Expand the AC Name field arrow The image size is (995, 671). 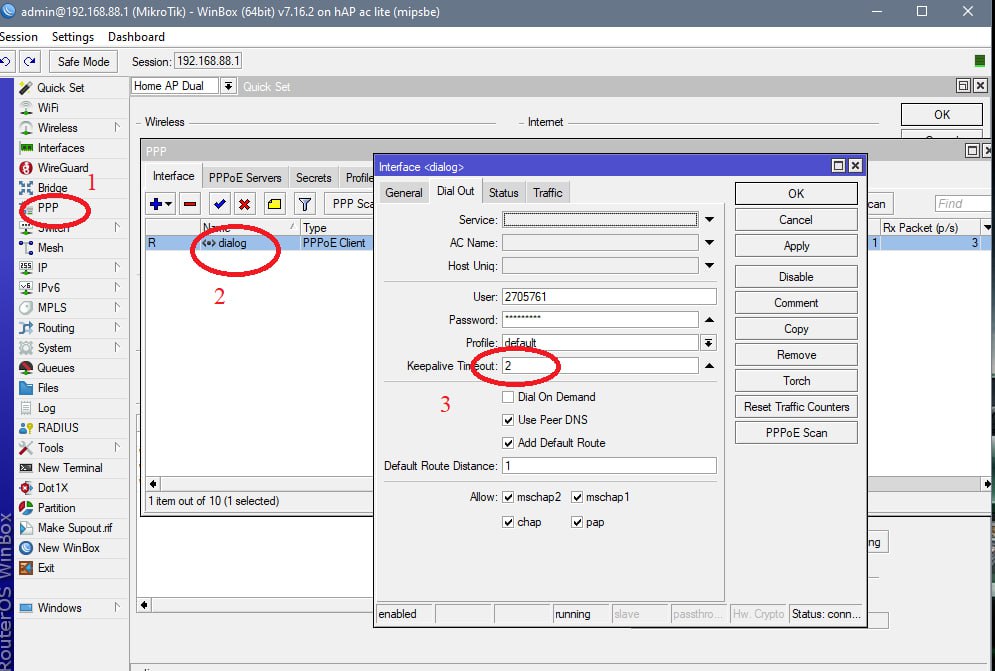click(709, 242)
